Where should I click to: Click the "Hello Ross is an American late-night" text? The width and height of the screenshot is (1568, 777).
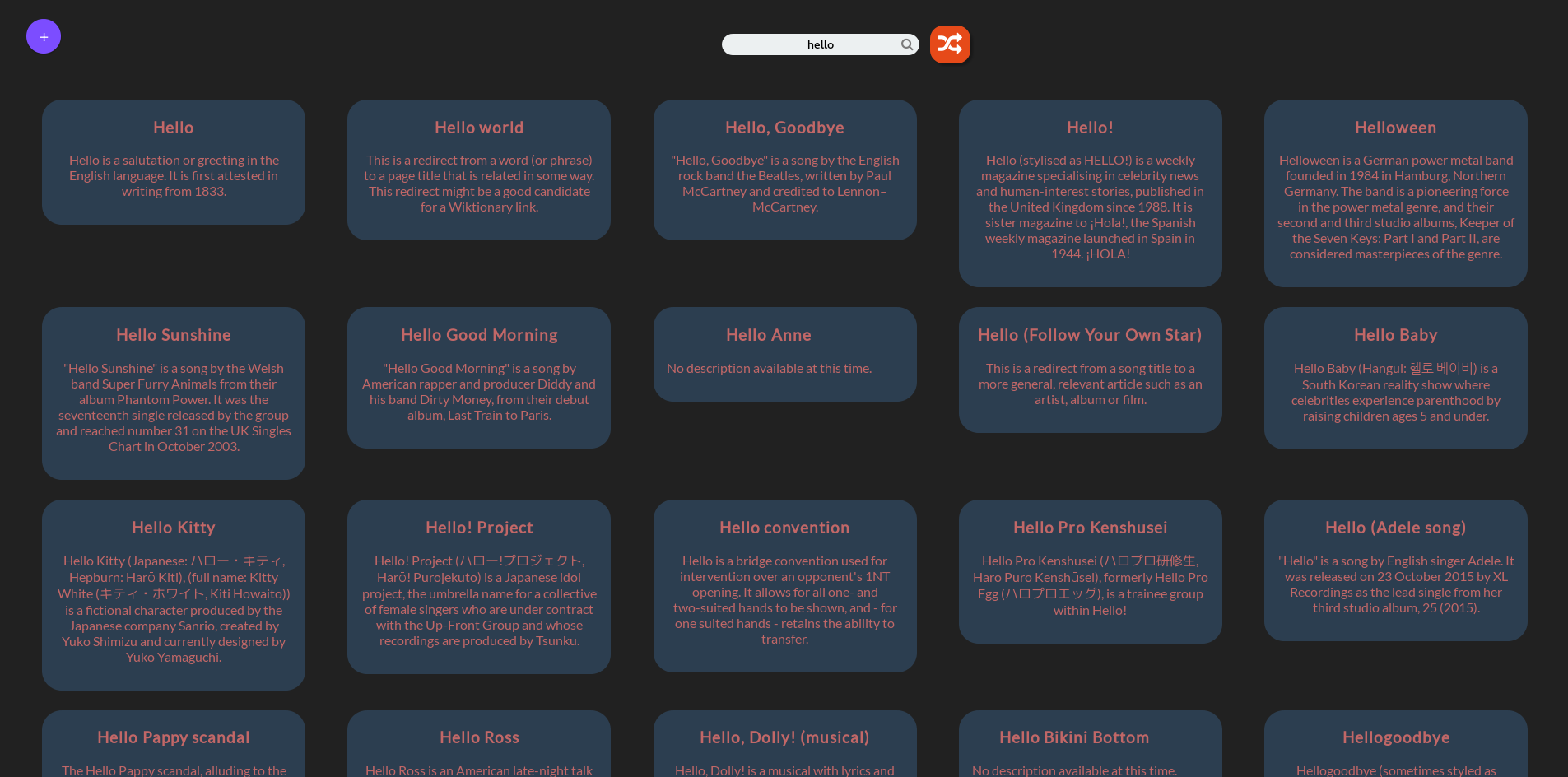pos(479,770)
